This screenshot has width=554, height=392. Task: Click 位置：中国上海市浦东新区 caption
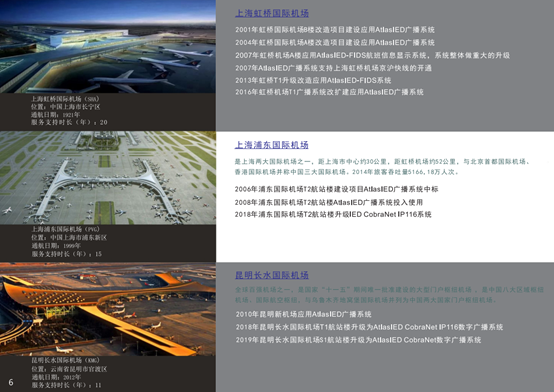[69, 238]
